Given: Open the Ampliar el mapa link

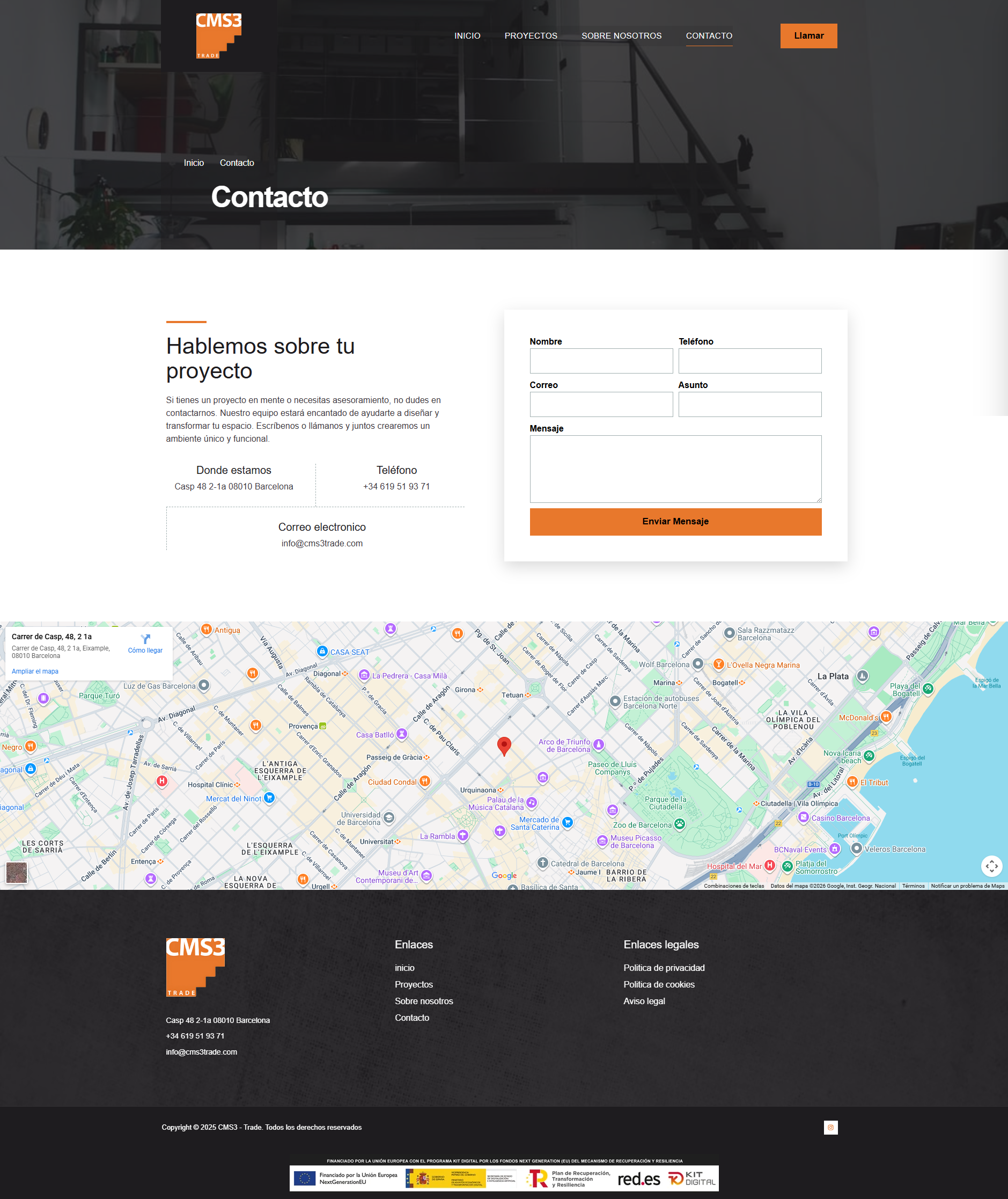Looking at the screenshot, I should [x=35, y=671].
